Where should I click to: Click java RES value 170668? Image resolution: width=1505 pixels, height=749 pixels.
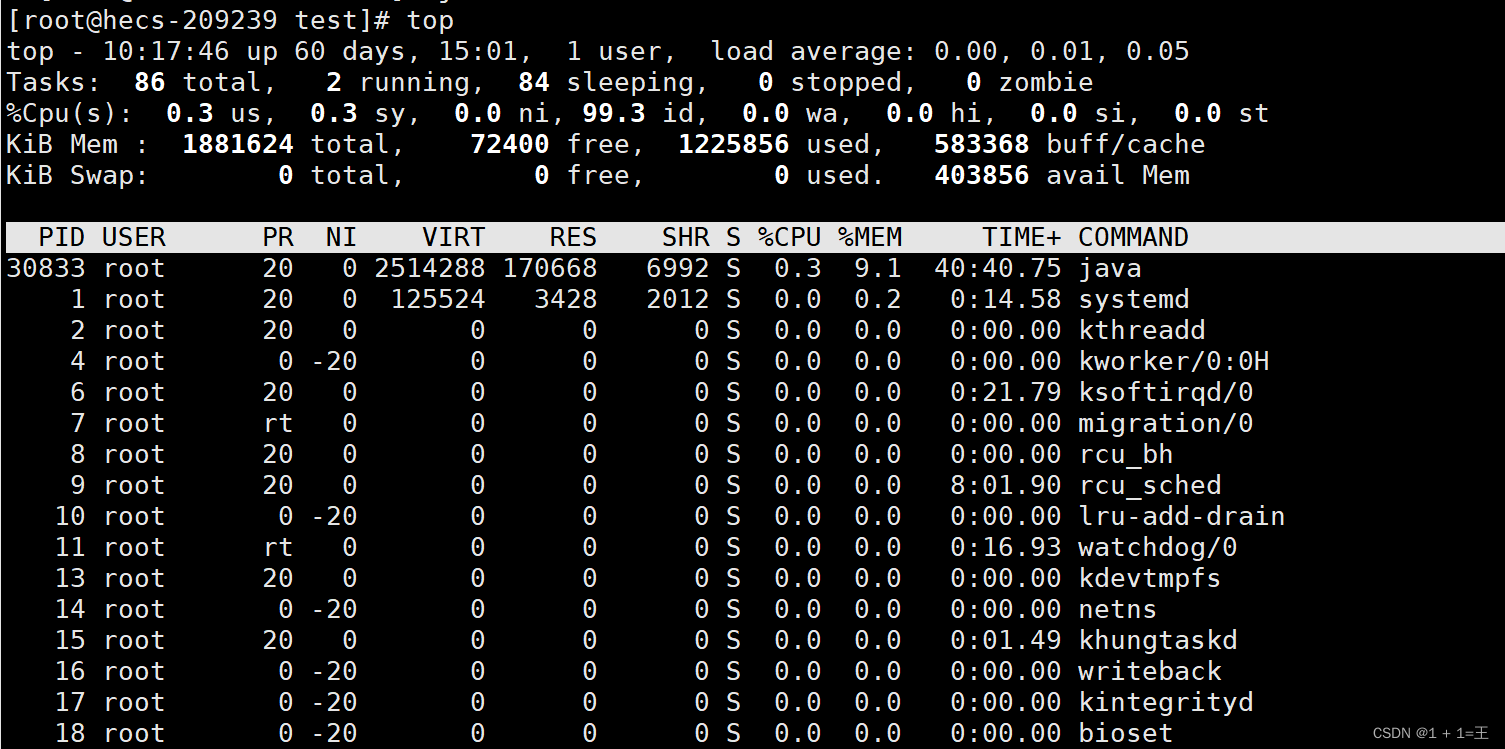click(550, 269)
